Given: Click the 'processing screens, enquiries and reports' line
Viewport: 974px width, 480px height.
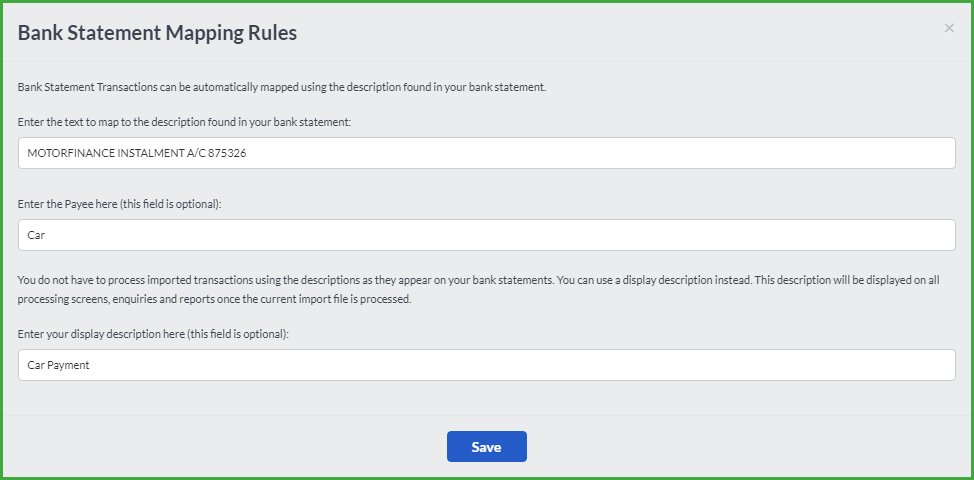Looking at the screenshot, I should [214, 299].
